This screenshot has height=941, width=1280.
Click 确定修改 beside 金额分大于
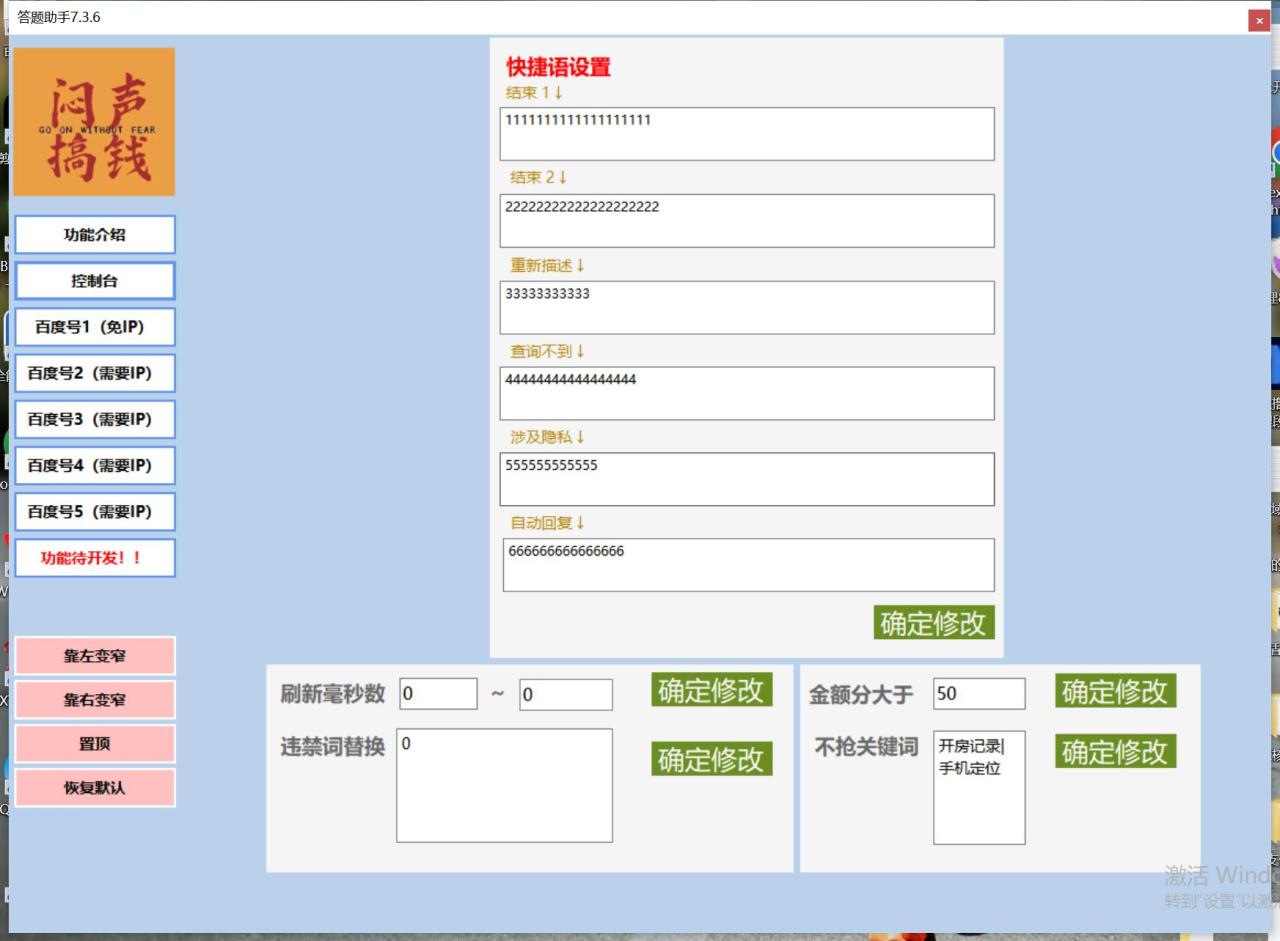click(x=1114, y=691)
